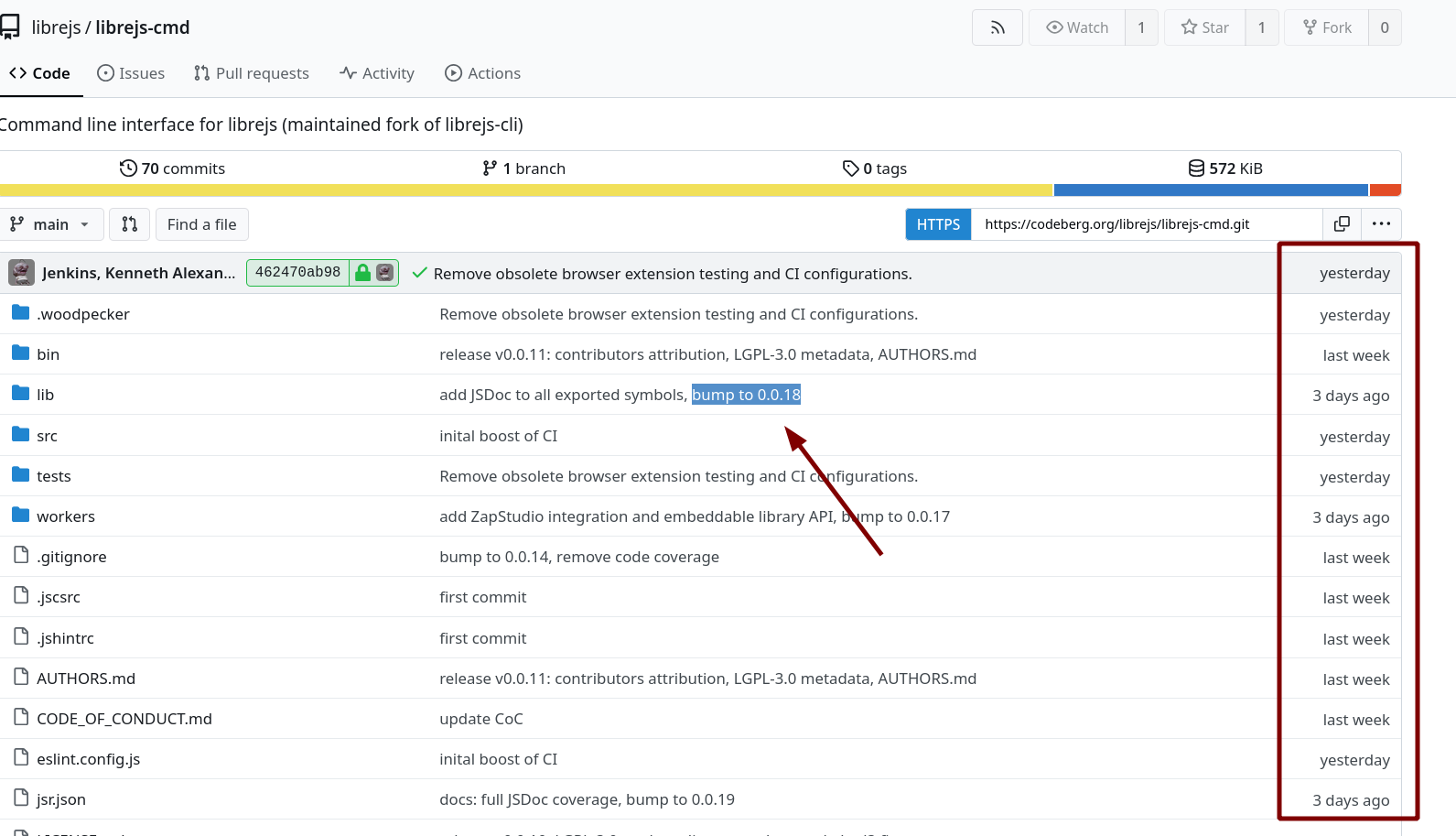This screenshot has height=836, width=1456.
Task: Click the file icon beside .gitignore
Action: pos(21,556)
